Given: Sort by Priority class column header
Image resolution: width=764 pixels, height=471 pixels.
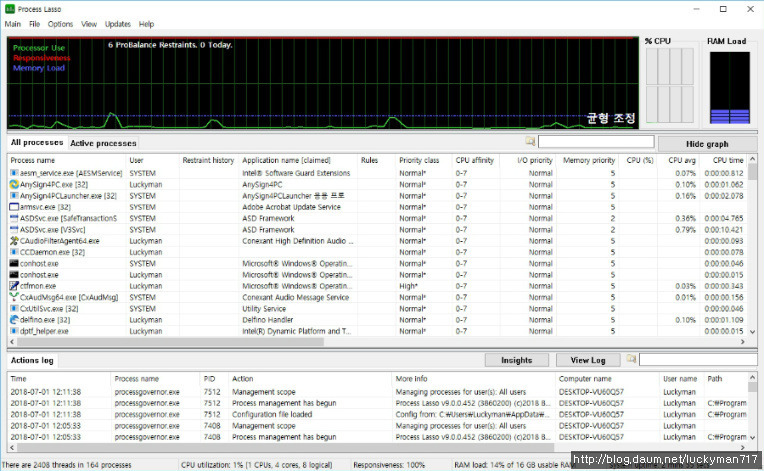Looking at the screenshot, I should click(x=423, y=160).
